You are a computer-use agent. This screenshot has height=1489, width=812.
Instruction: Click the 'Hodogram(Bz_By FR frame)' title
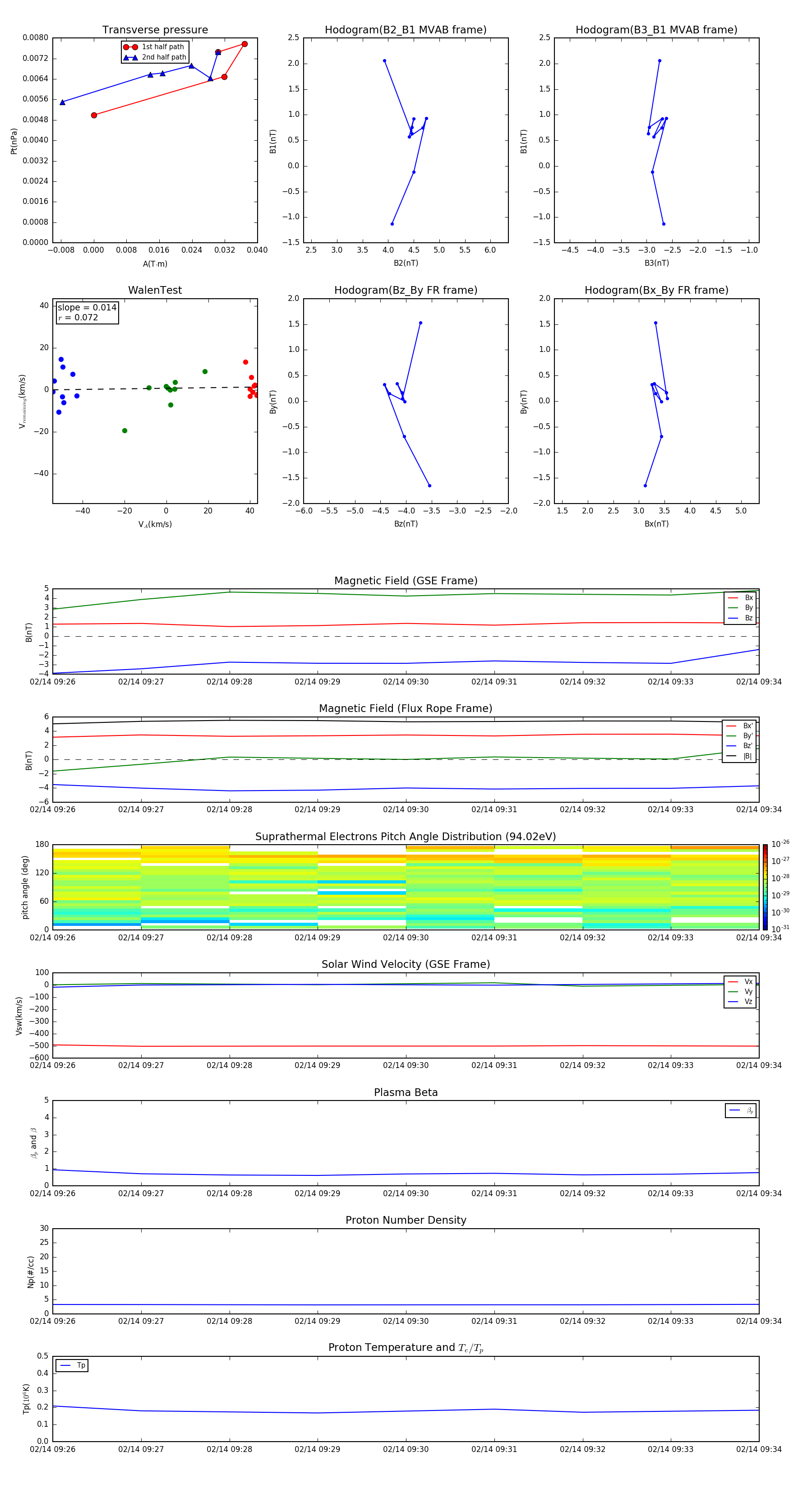[406, 290]
